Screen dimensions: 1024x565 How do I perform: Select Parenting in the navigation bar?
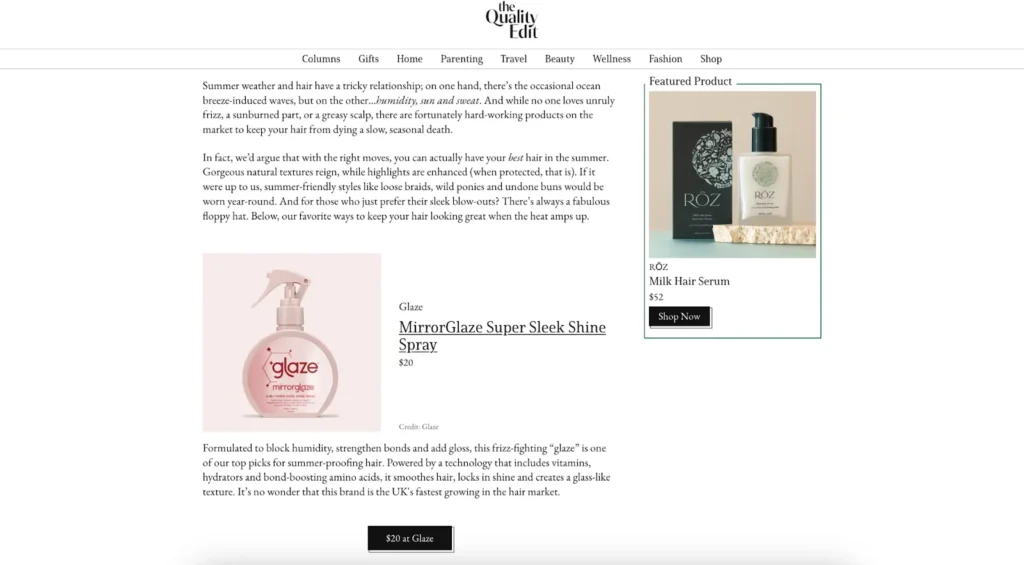pos(461,59)
